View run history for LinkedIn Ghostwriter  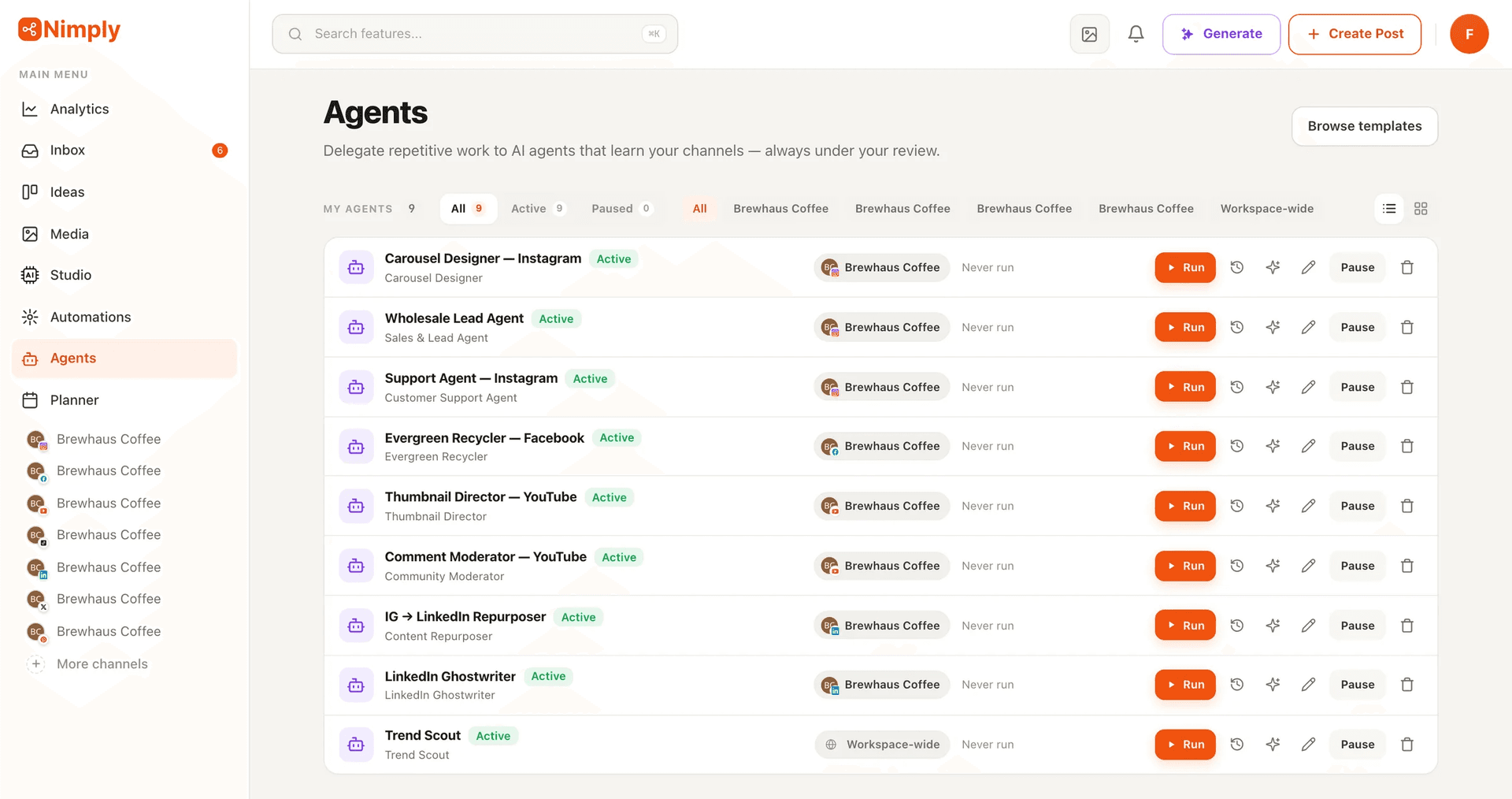[1237, 685]
